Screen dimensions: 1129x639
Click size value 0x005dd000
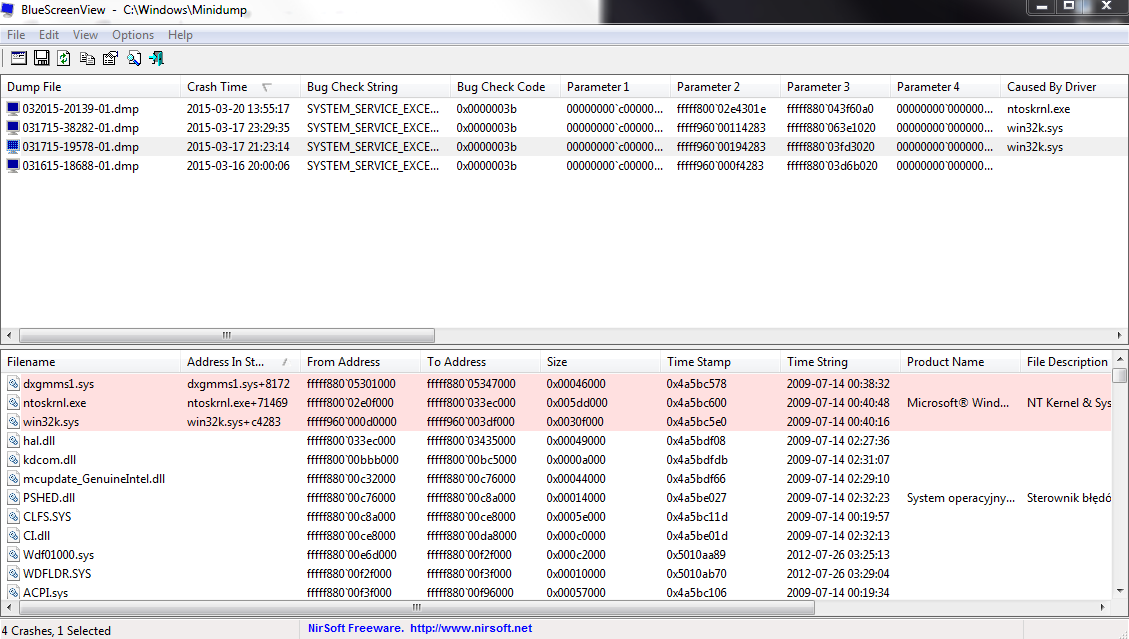point(576,403)
